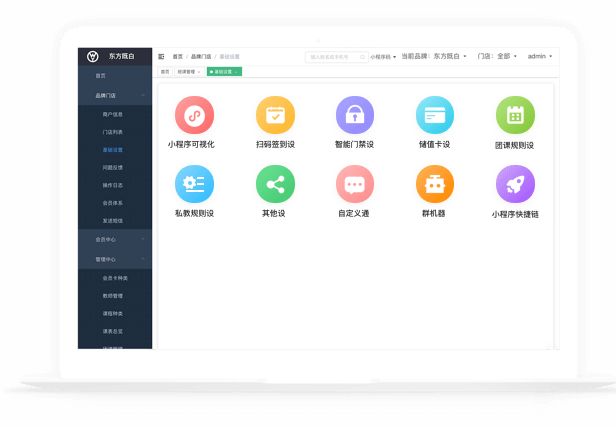Open the 小程序可视化 red icon
616x426 pixels.
point(194,116)
